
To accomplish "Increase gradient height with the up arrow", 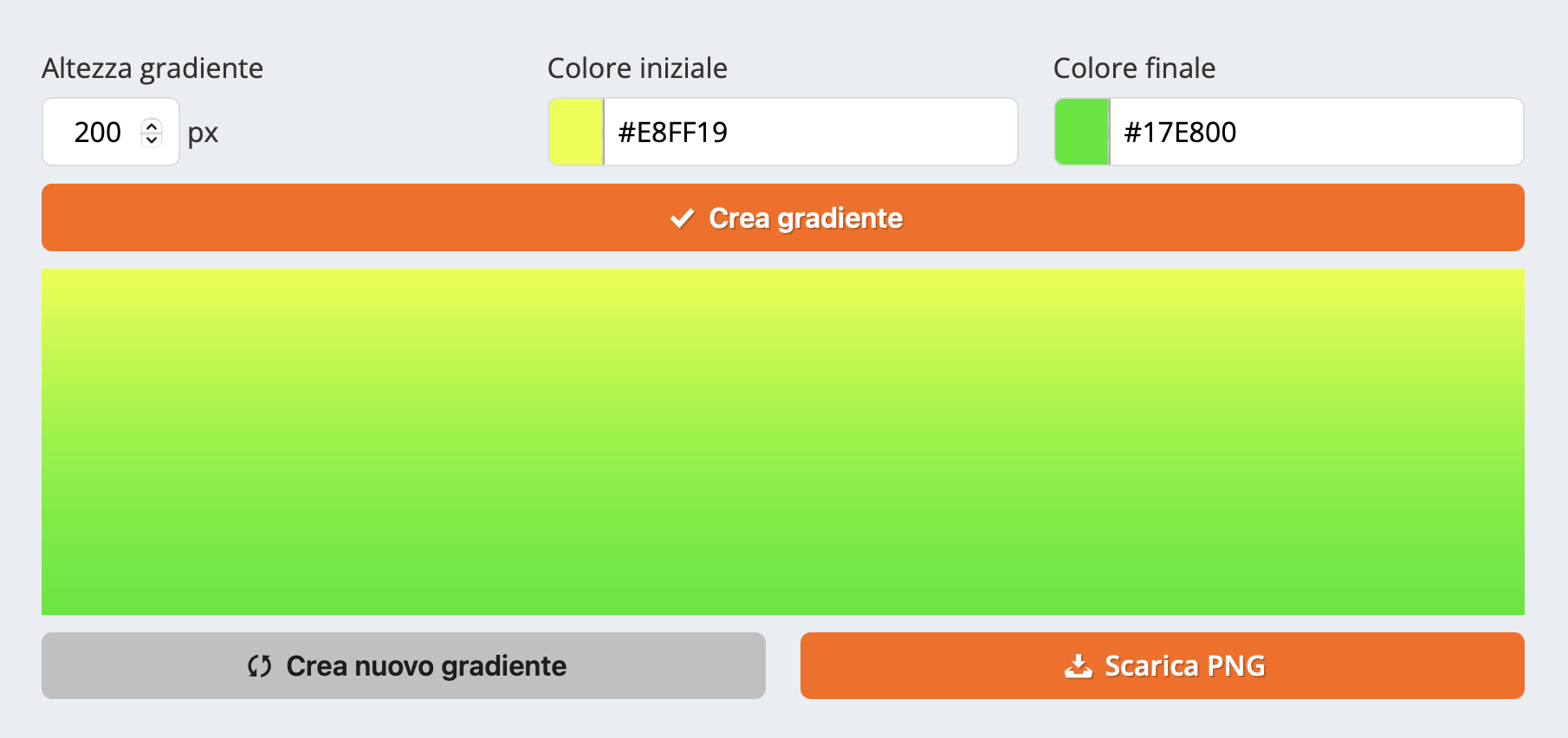I will point(152,126).
